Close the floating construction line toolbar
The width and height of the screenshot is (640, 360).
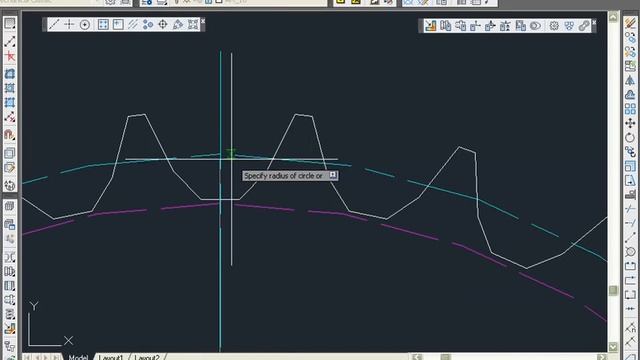(203, 21)
